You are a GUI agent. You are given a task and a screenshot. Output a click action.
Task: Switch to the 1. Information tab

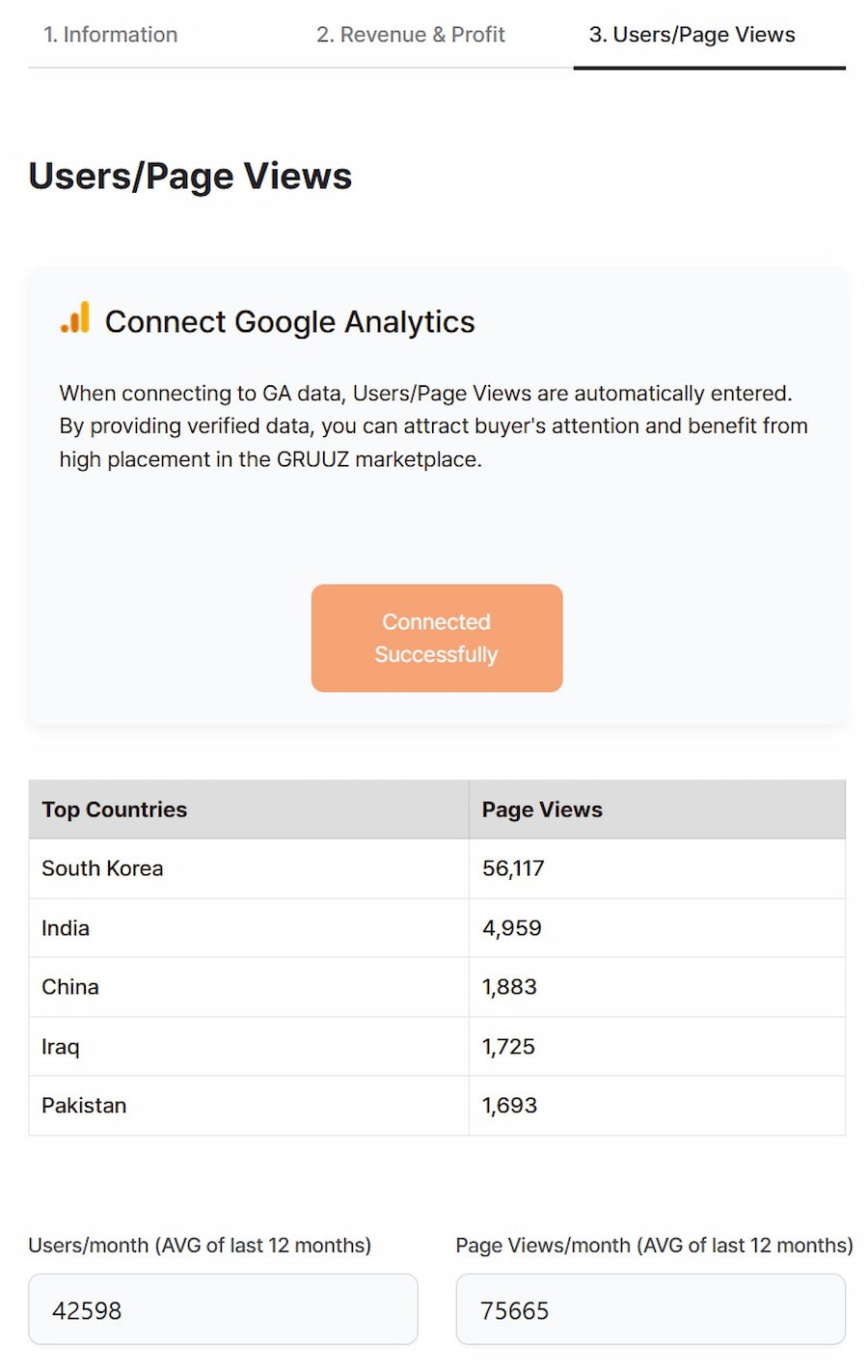111,35
